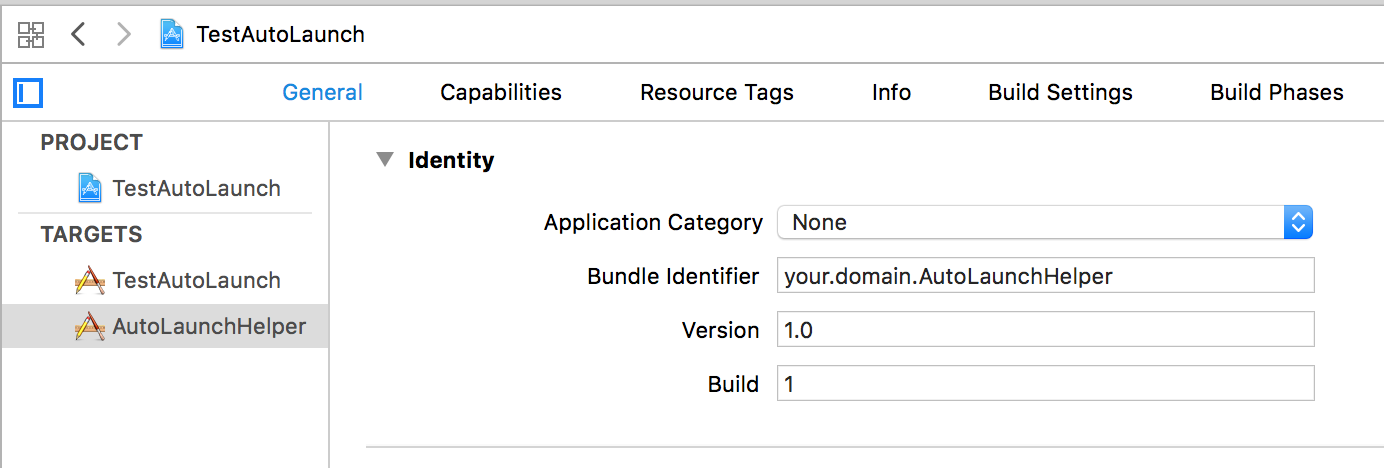
Task: Open the Build Settings tab
Action: (x=1060, y=93)
